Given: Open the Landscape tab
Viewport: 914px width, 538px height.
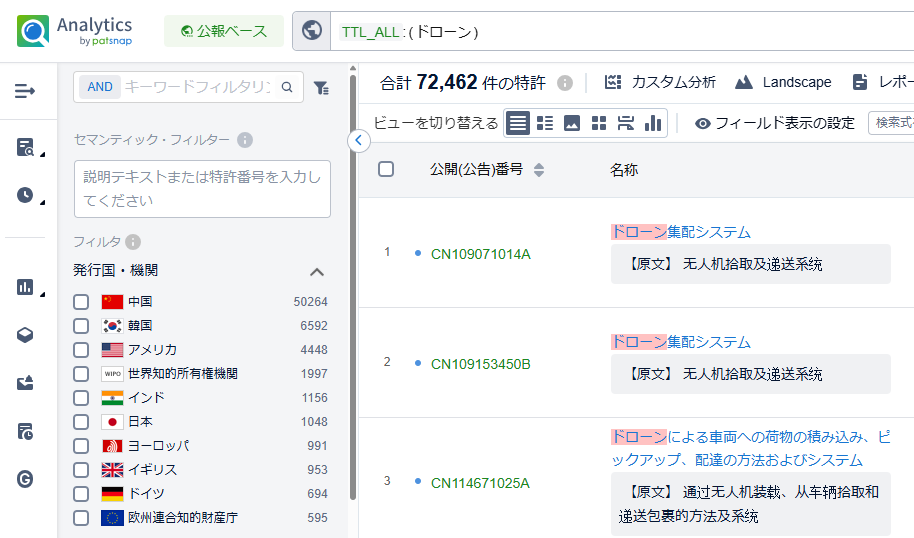Looking at the screenshot, I should (x=783, y=82).
